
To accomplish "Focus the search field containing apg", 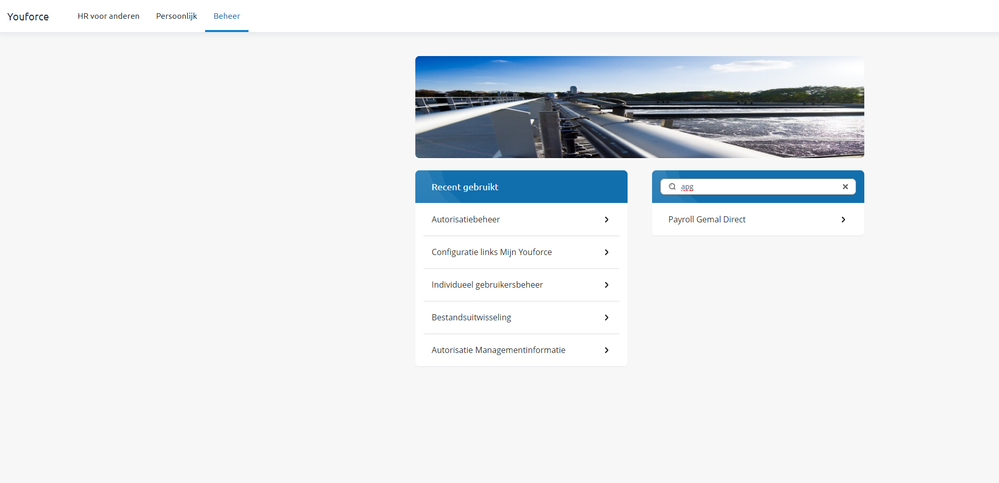I will pyautogui.click(x=758, y=187).
